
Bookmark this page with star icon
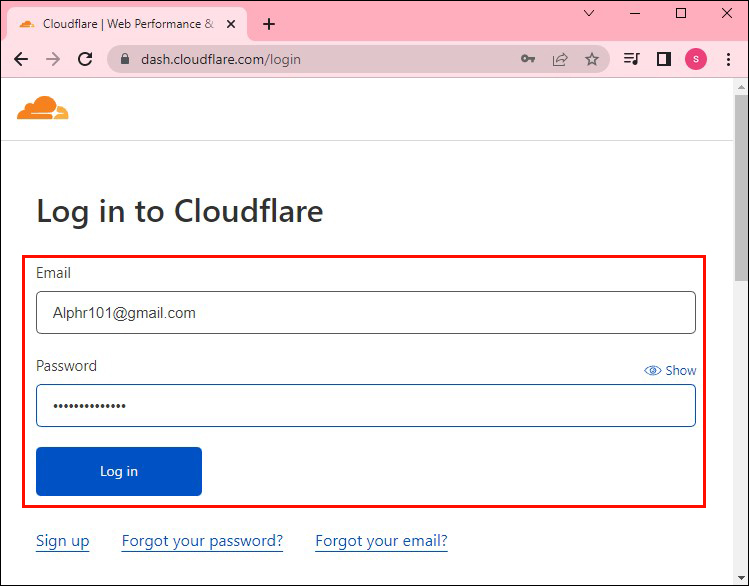592,59
